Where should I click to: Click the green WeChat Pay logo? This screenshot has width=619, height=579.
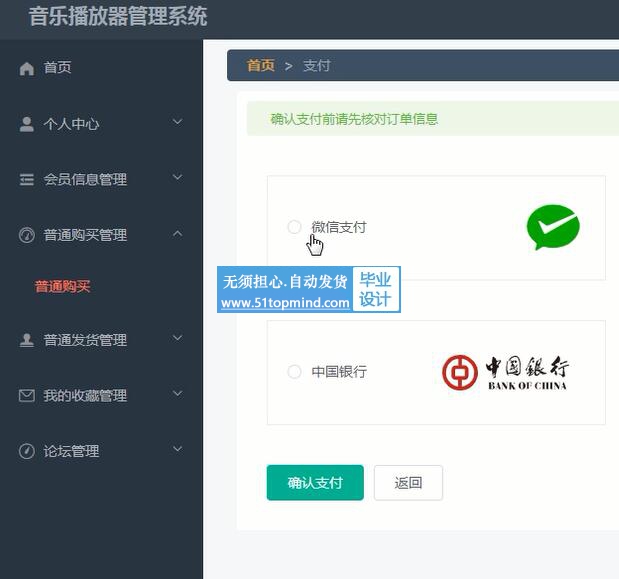tap(553, 227)
